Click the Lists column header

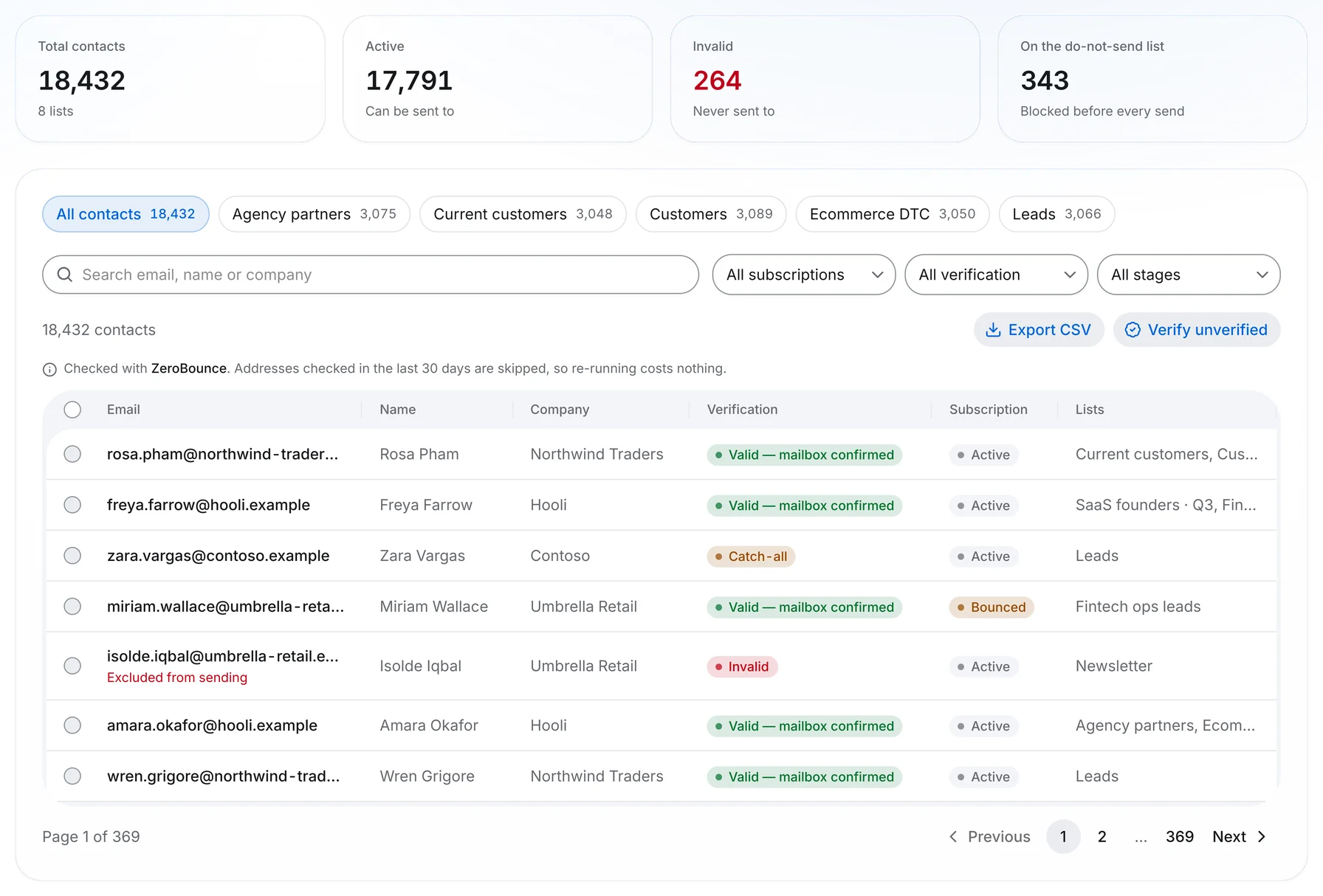1090,410
